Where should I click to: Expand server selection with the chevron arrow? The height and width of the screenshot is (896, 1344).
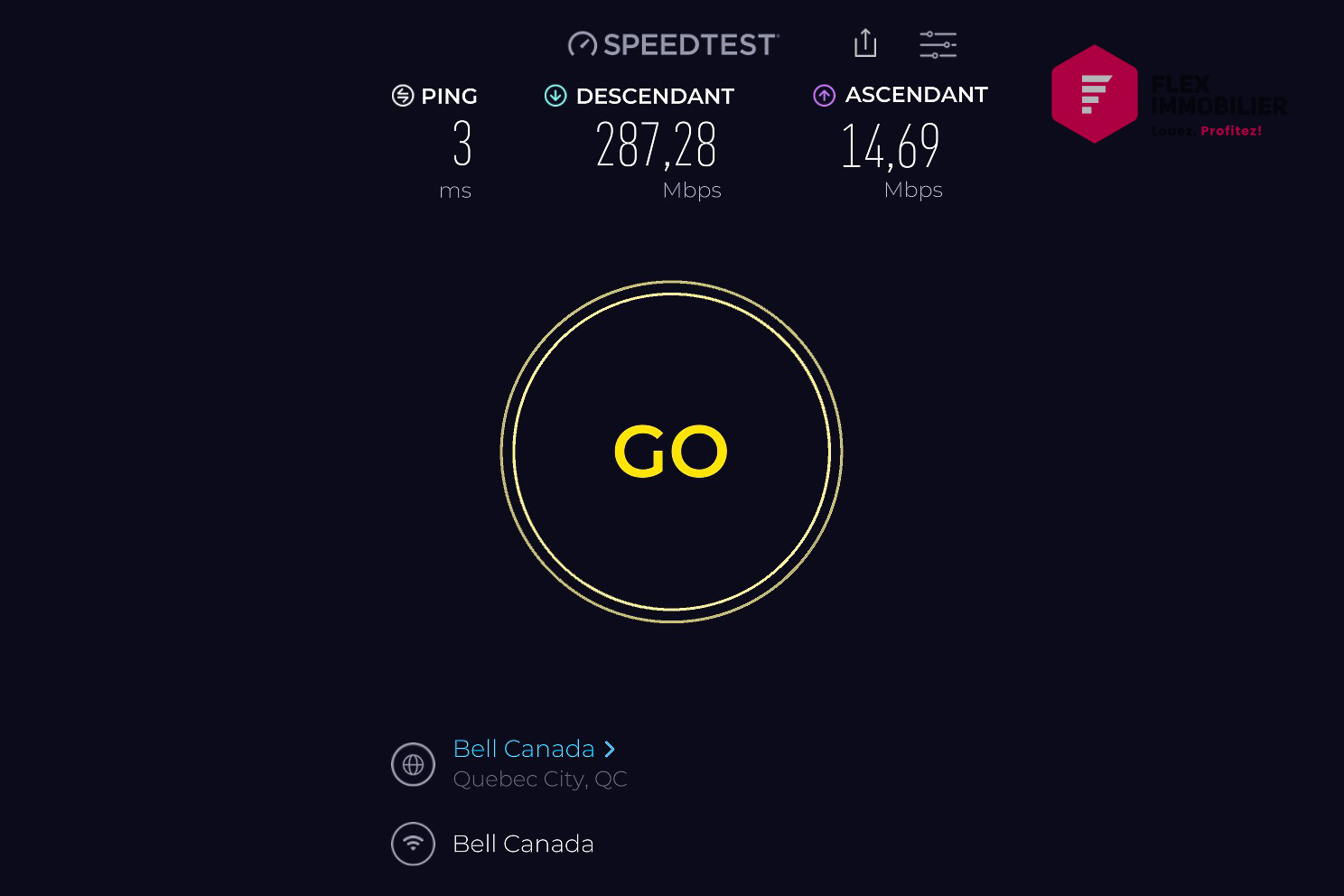610,749
